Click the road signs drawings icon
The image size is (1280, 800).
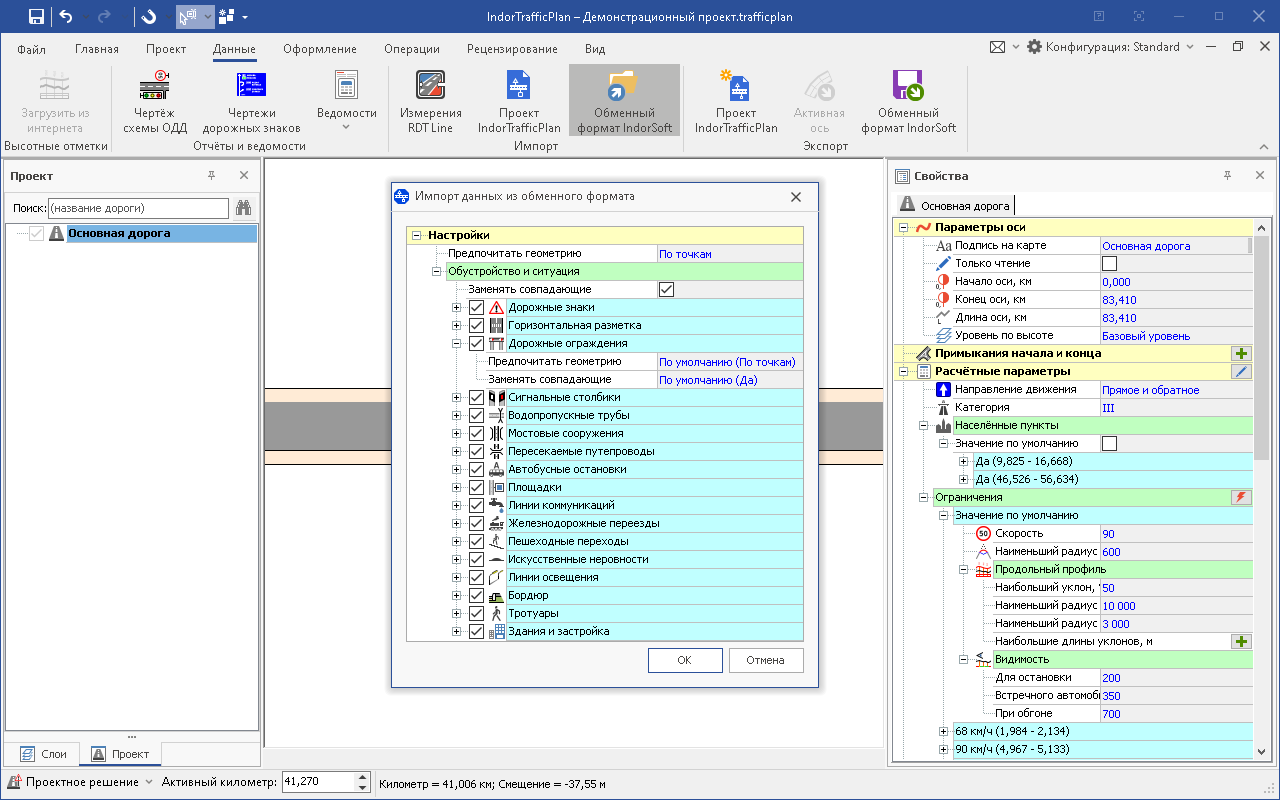pos(251,86)
